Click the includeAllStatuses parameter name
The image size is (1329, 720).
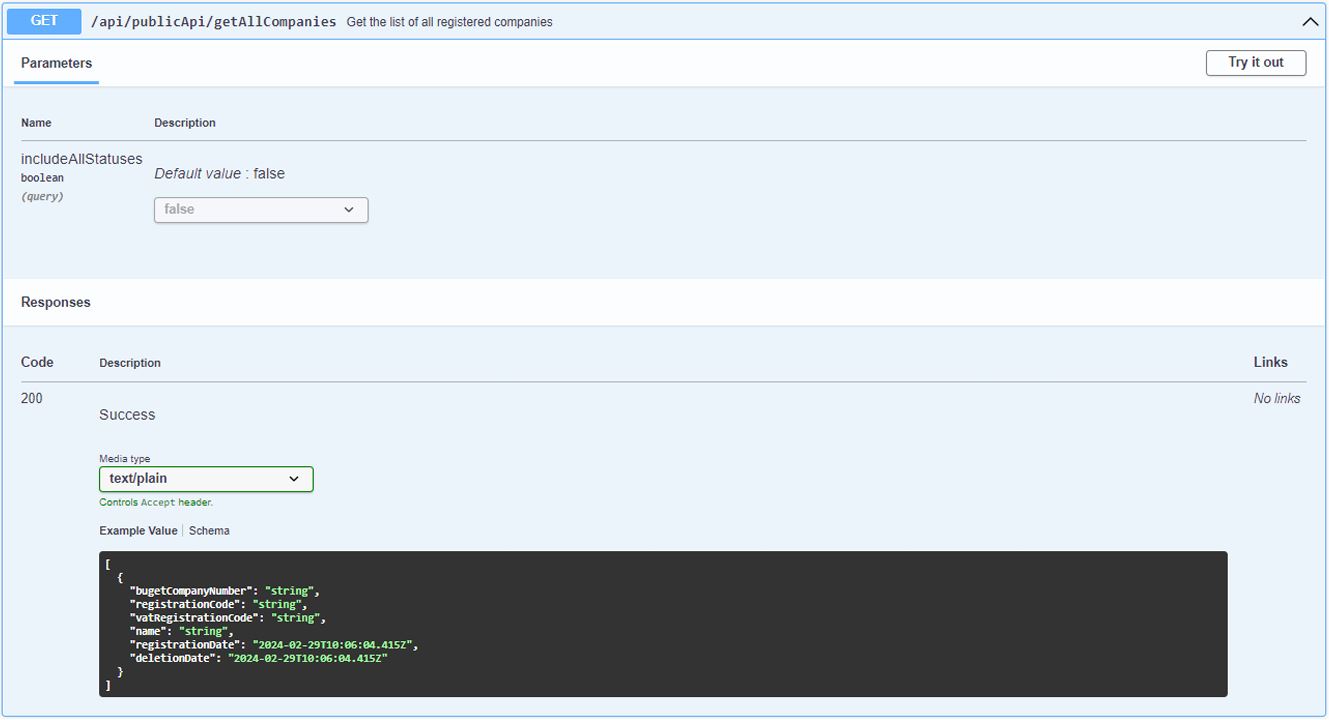click(82, 159)
